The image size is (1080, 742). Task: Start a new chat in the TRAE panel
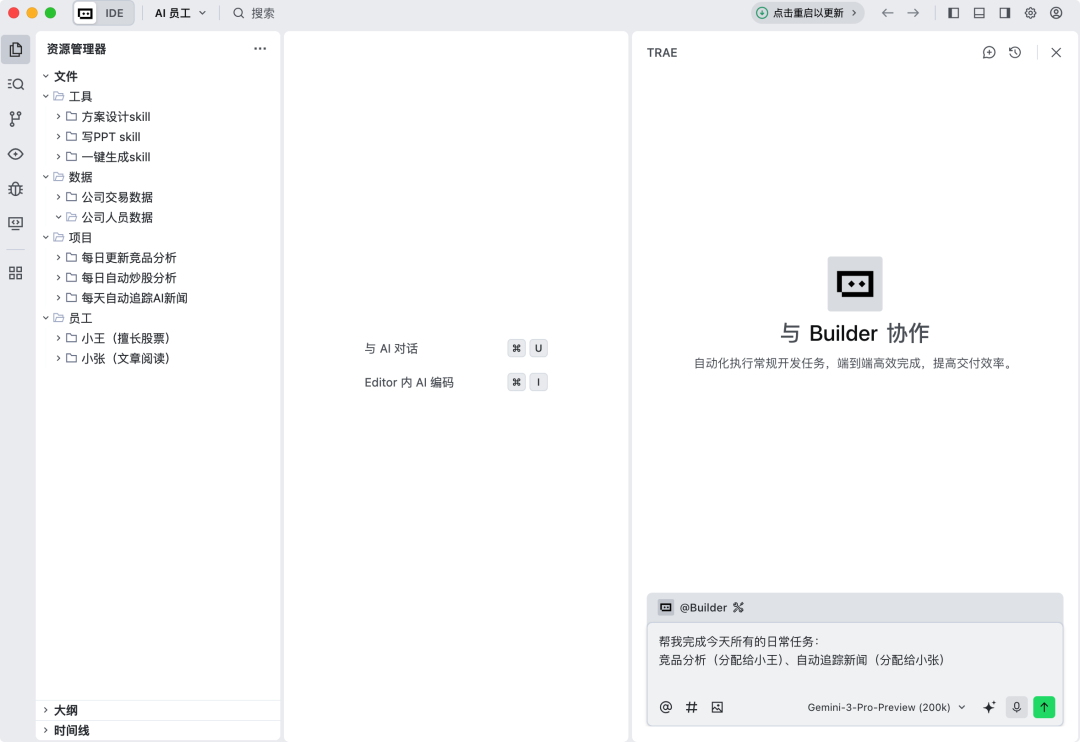point(989,52)
